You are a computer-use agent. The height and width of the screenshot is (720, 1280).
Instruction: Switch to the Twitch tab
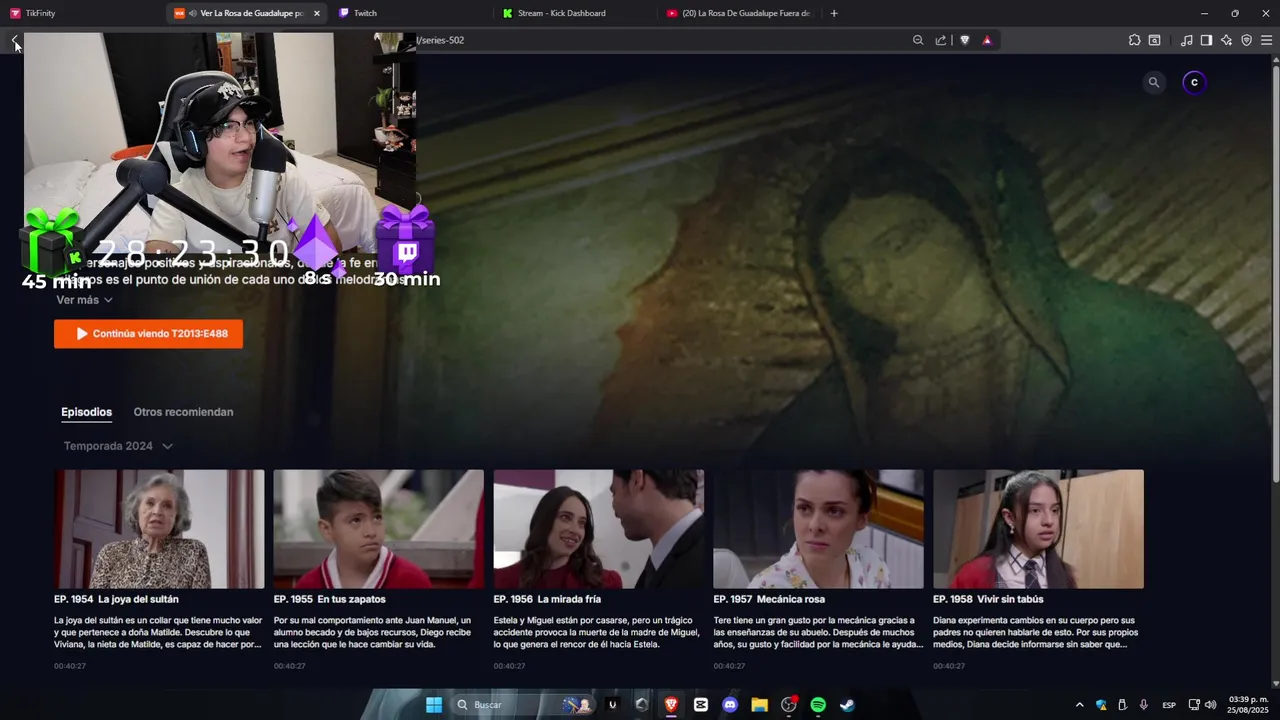(410, 13)
